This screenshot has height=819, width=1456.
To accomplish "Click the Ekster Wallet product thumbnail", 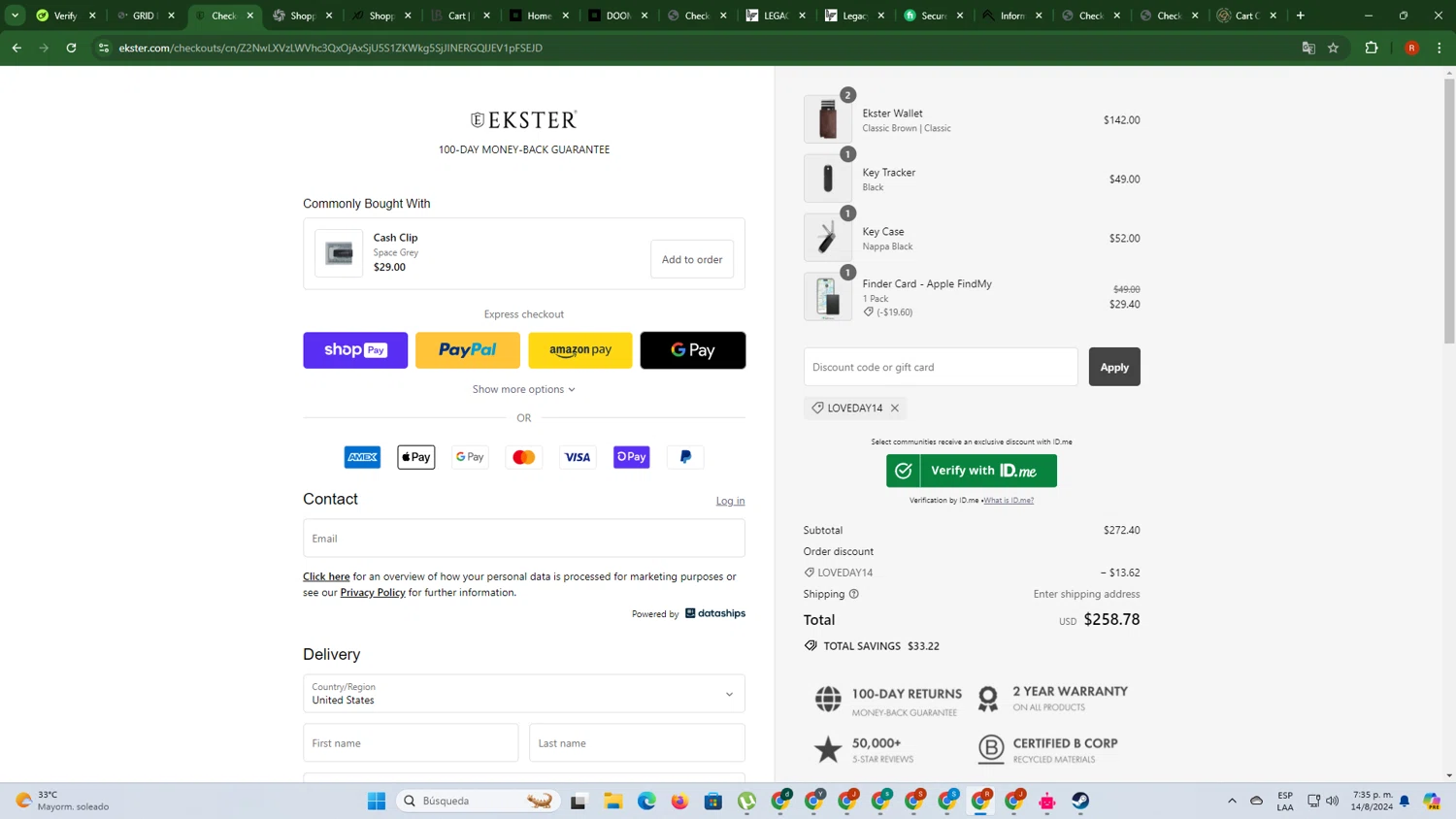I will (828, 119).
